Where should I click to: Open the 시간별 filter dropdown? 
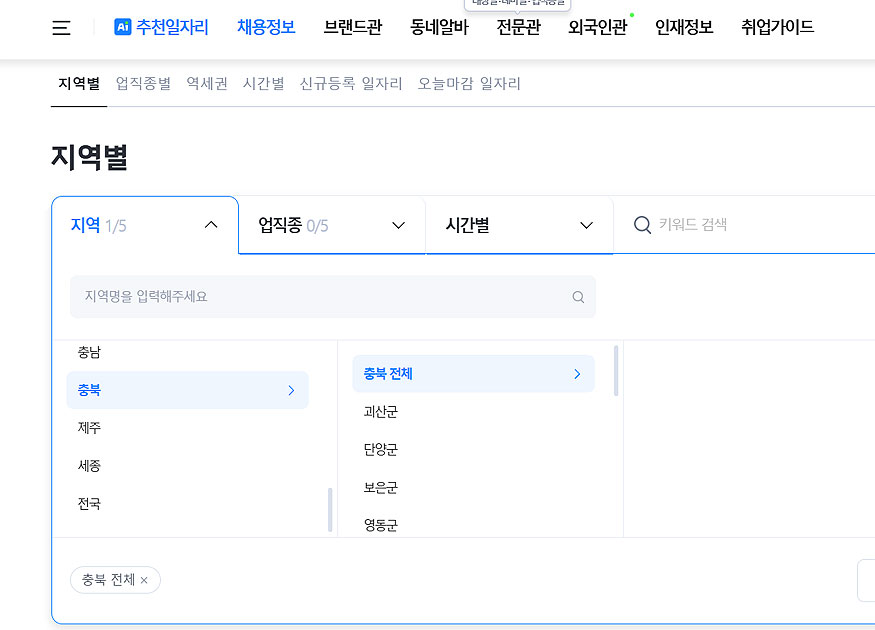pyautogui.click(x=519, y=225)
